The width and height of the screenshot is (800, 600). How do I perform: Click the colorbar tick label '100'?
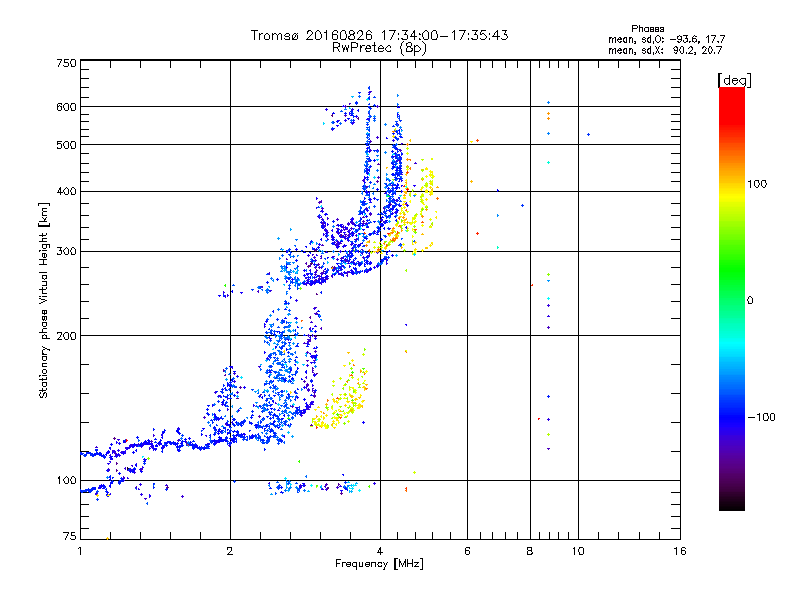(757, 184)
